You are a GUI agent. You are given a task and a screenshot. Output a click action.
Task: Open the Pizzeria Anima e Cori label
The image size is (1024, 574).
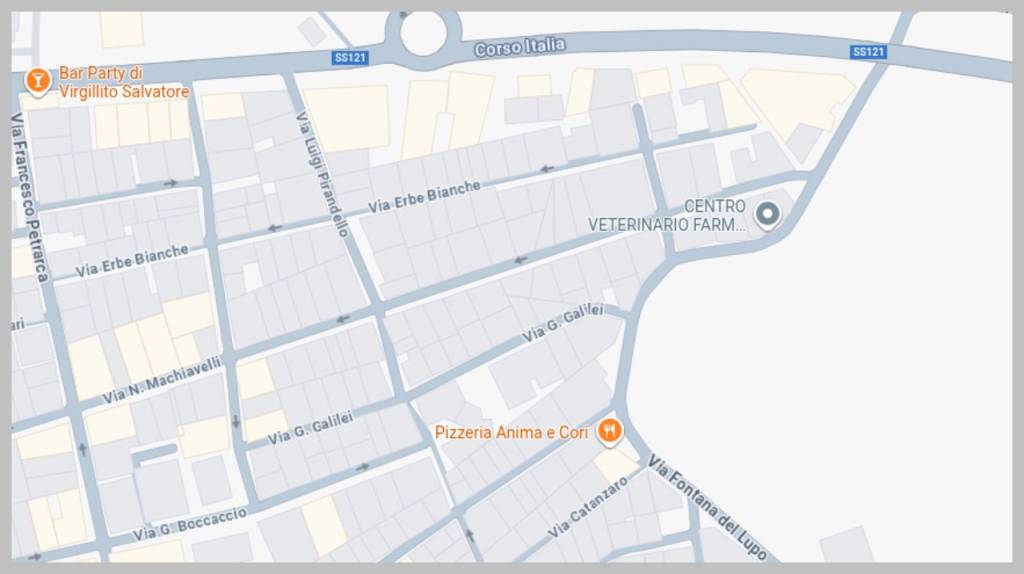pyautogui.click(x=511, y=432)
